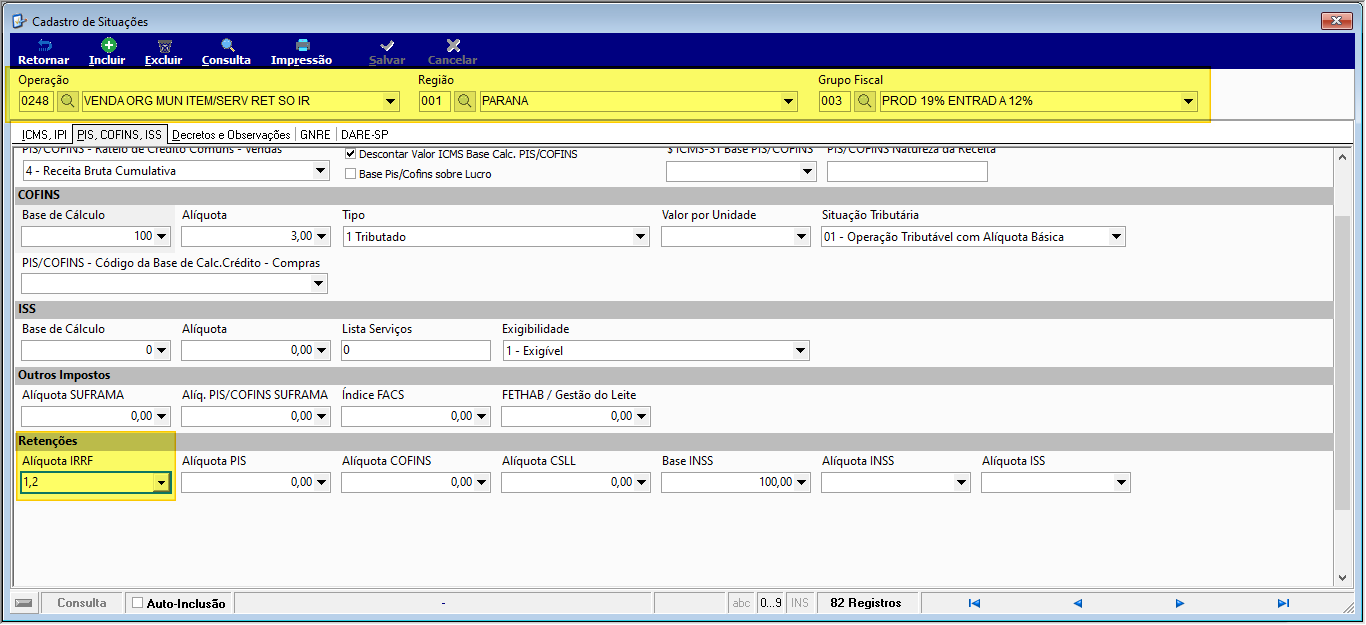Click the Lista Serviços input field
This screenshot has height=625, width=1366.
click(416, 351)
